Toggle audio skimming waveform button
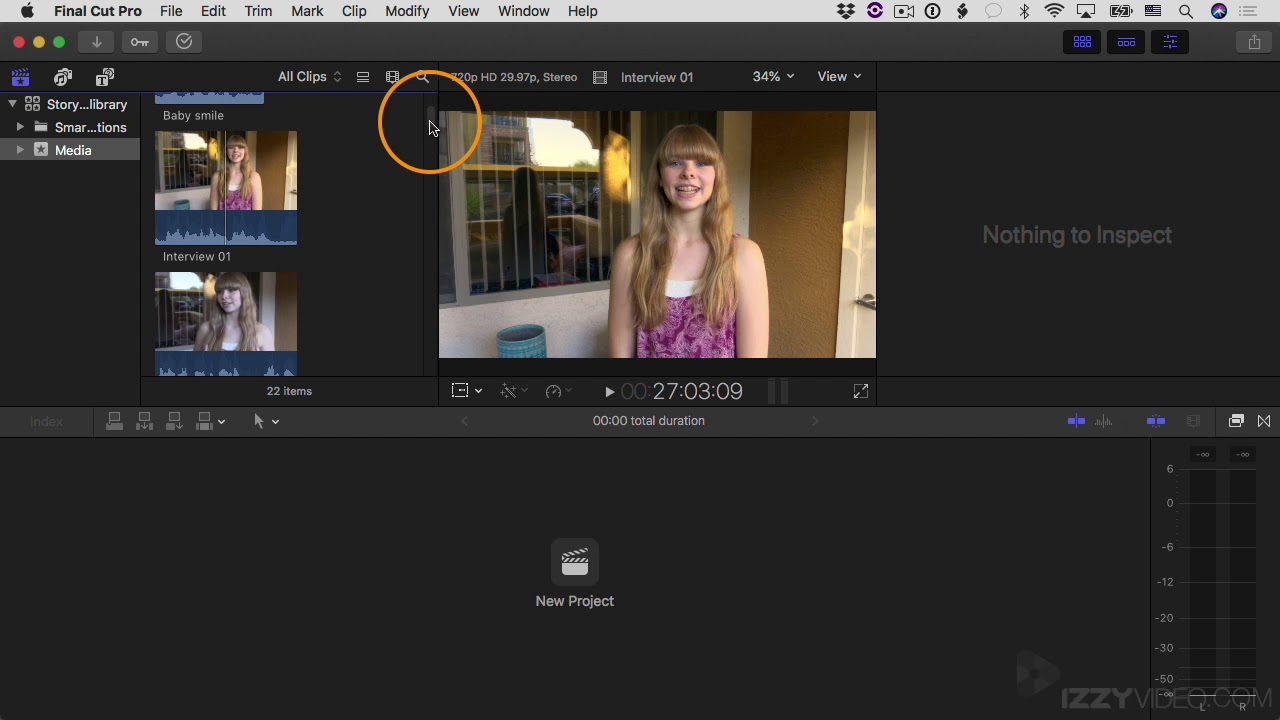Screen dimensions: 1280x720 pos(1104,421)
